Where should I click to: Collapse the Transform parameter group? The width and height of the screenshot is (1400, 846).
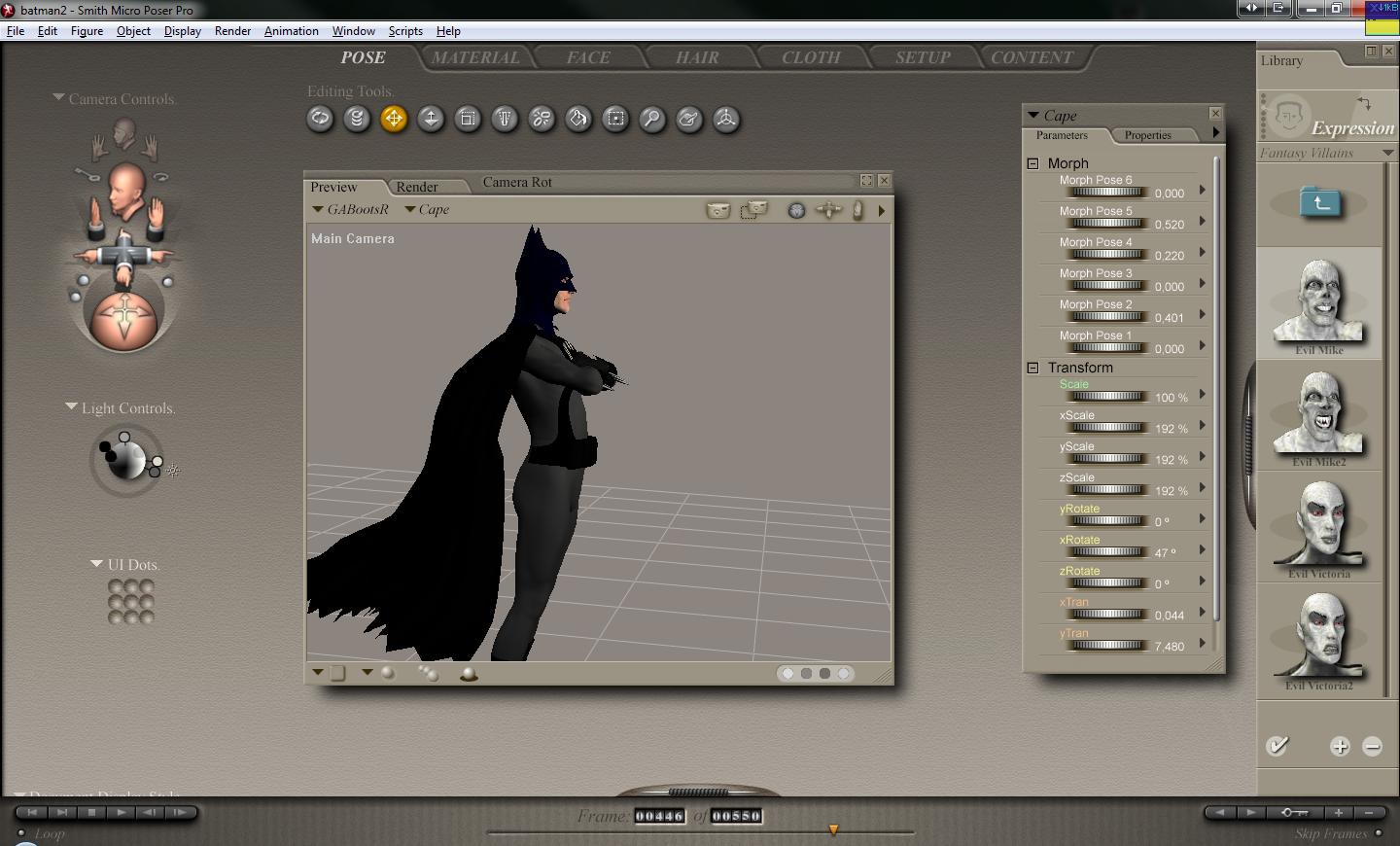pos(1032,368)
